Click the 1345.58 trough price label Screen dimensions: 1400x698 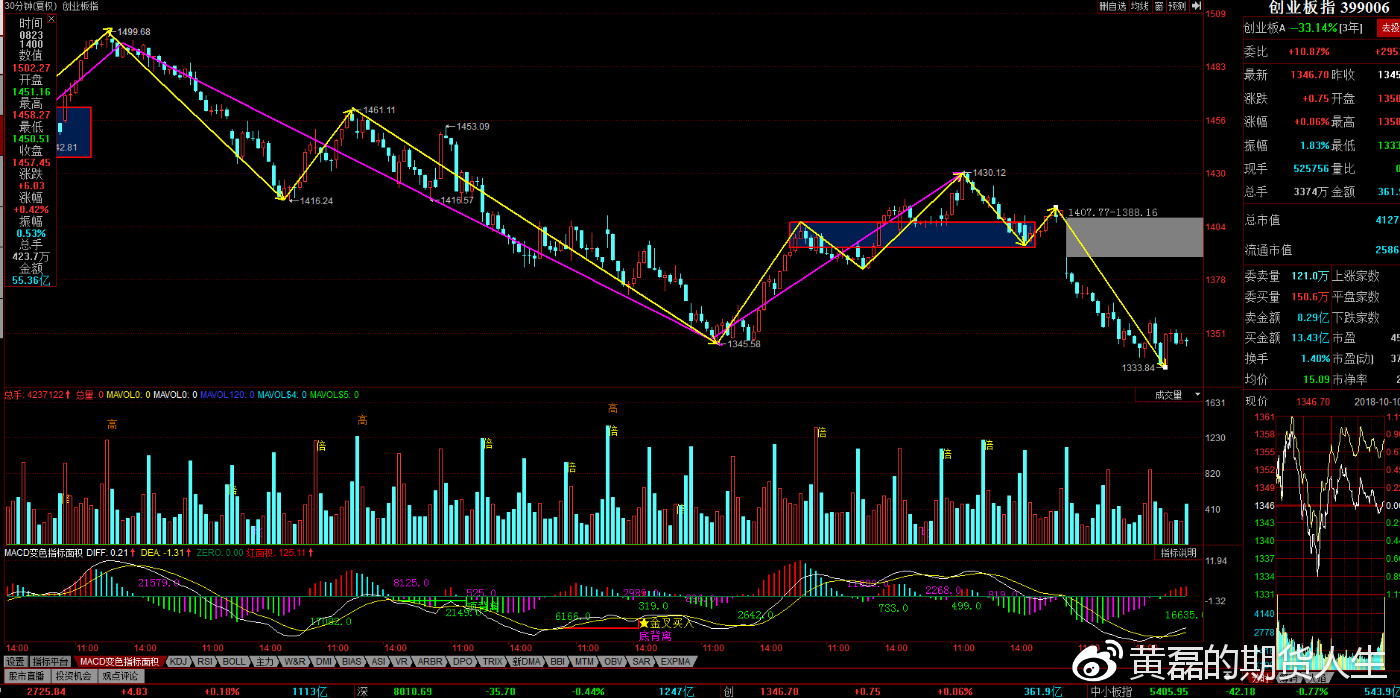[x=744, y=344]
